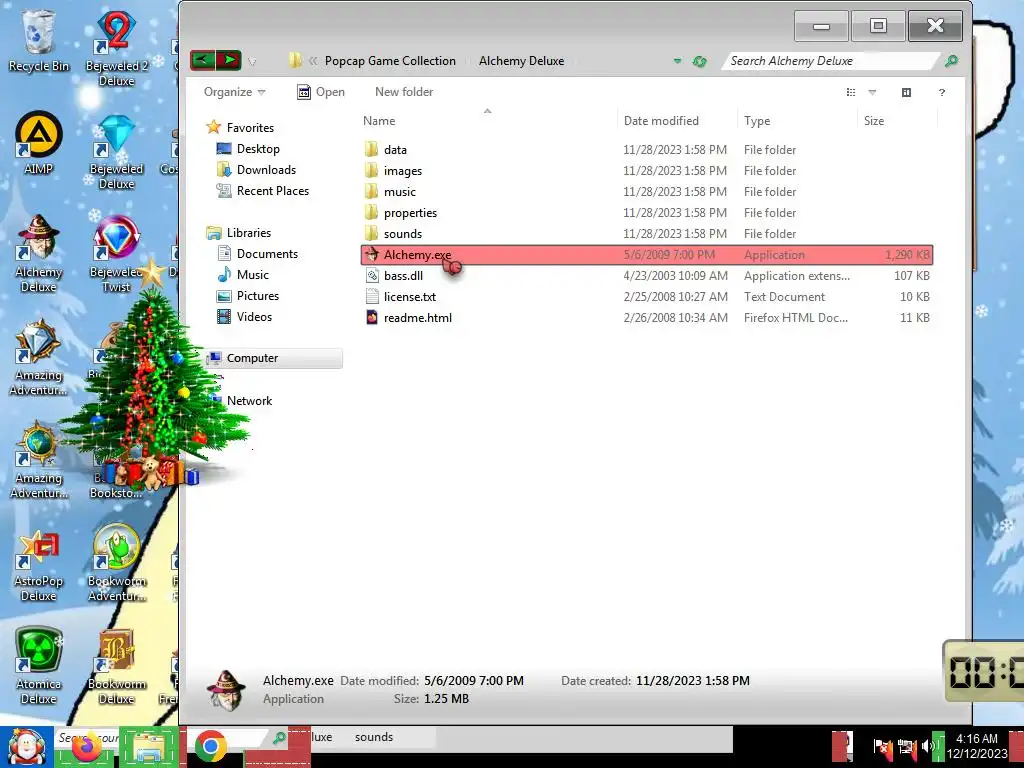Select Computer in the navigation pane
Image resolution: width=1024 pixels, height=768 pixels.
pyautogui.click(x=274, y=358)
